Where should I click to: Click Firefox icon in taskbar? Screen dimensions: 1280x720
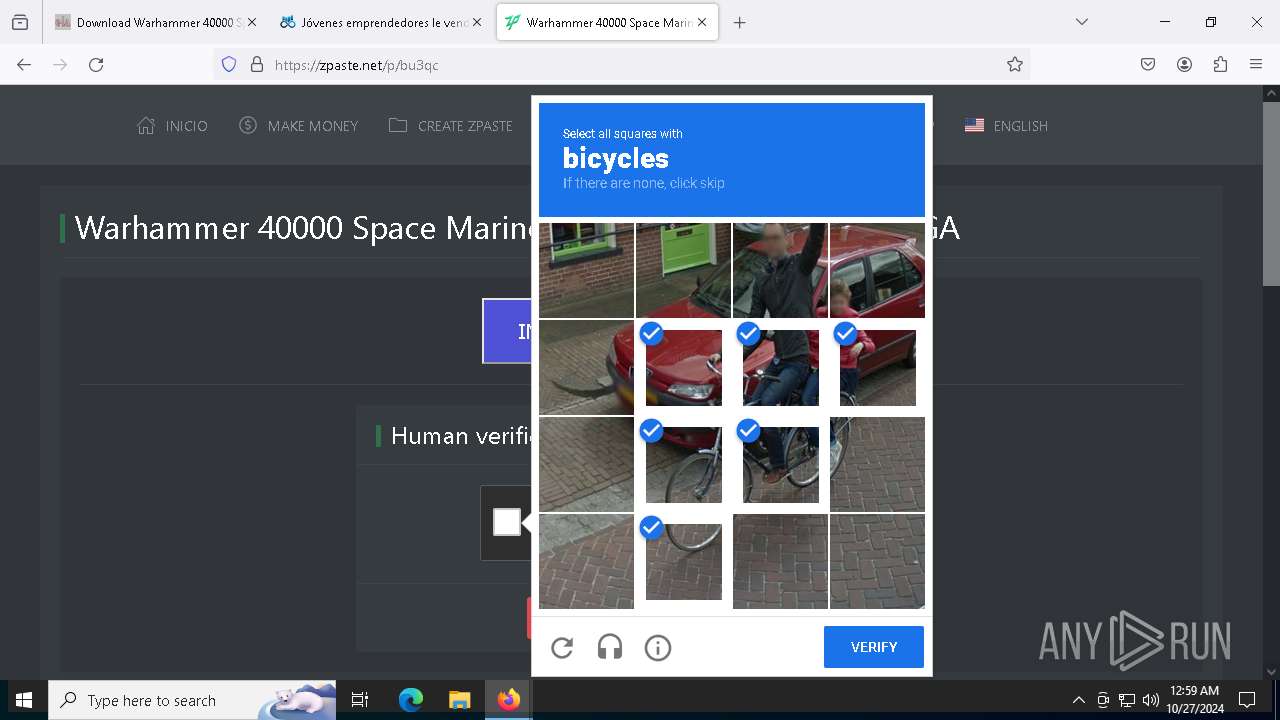point(508,700)
